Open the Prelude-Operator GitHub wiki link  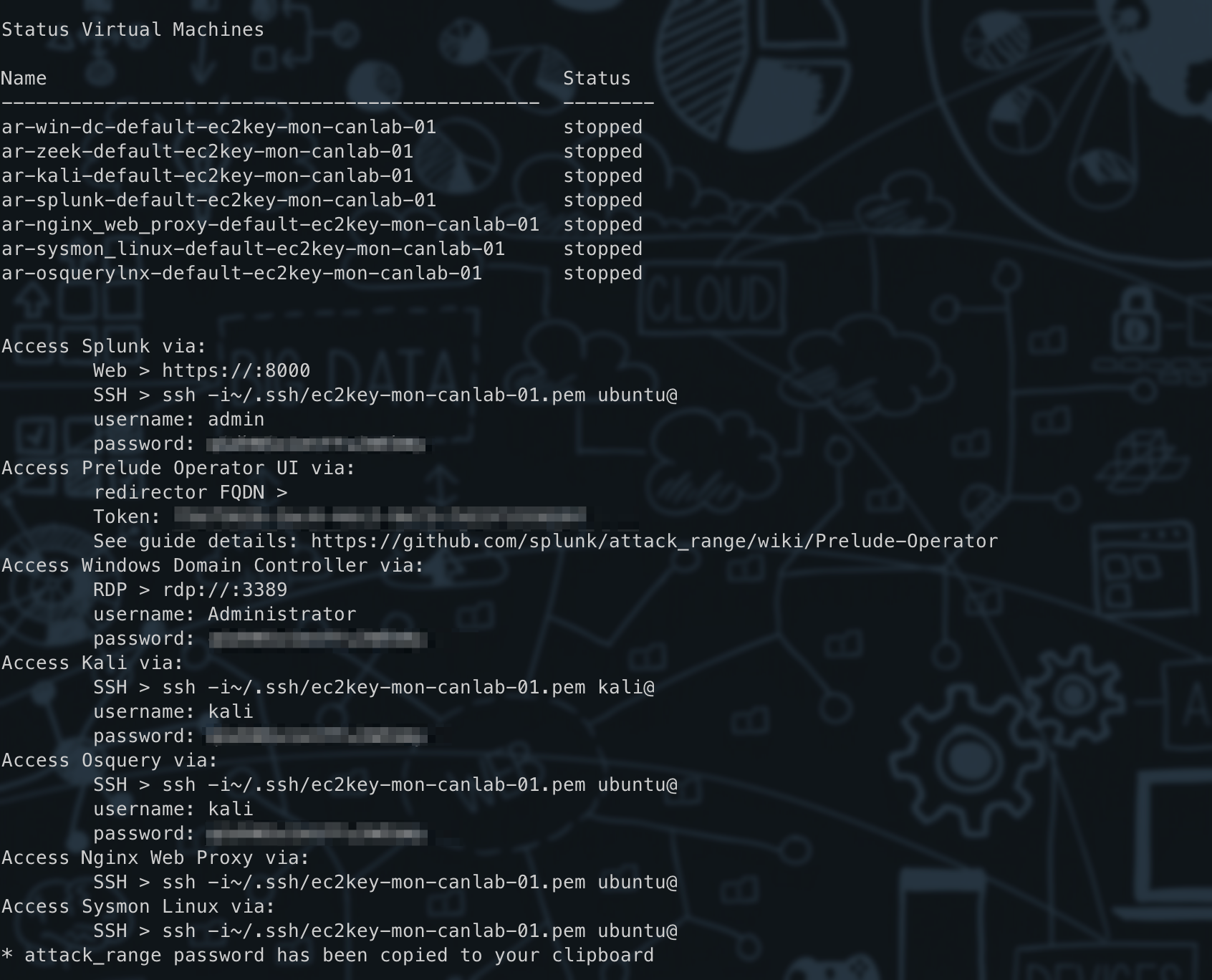[654, 541]
